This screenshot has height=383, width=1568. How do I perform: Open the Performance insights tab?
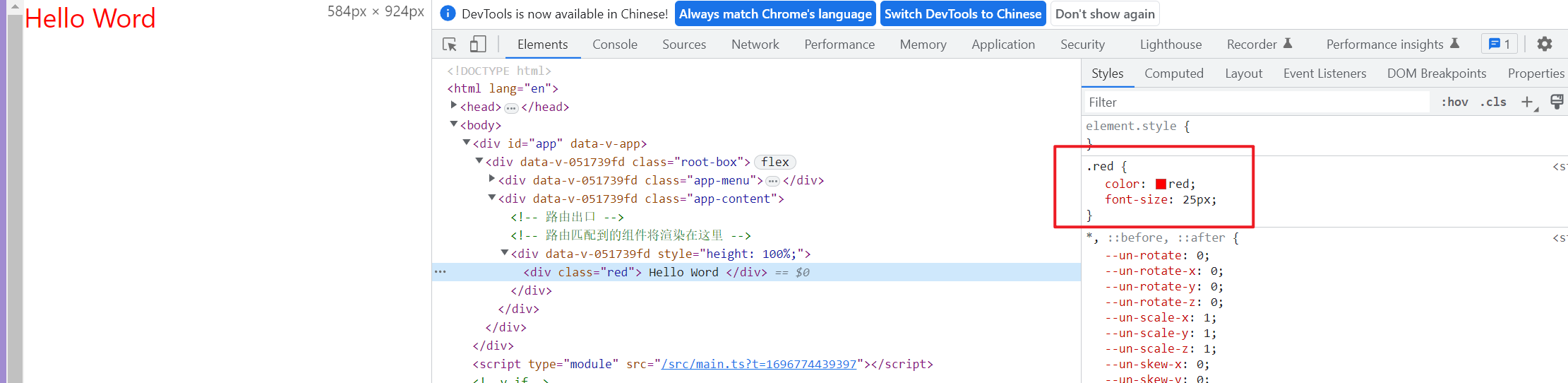click(1392, 44)
